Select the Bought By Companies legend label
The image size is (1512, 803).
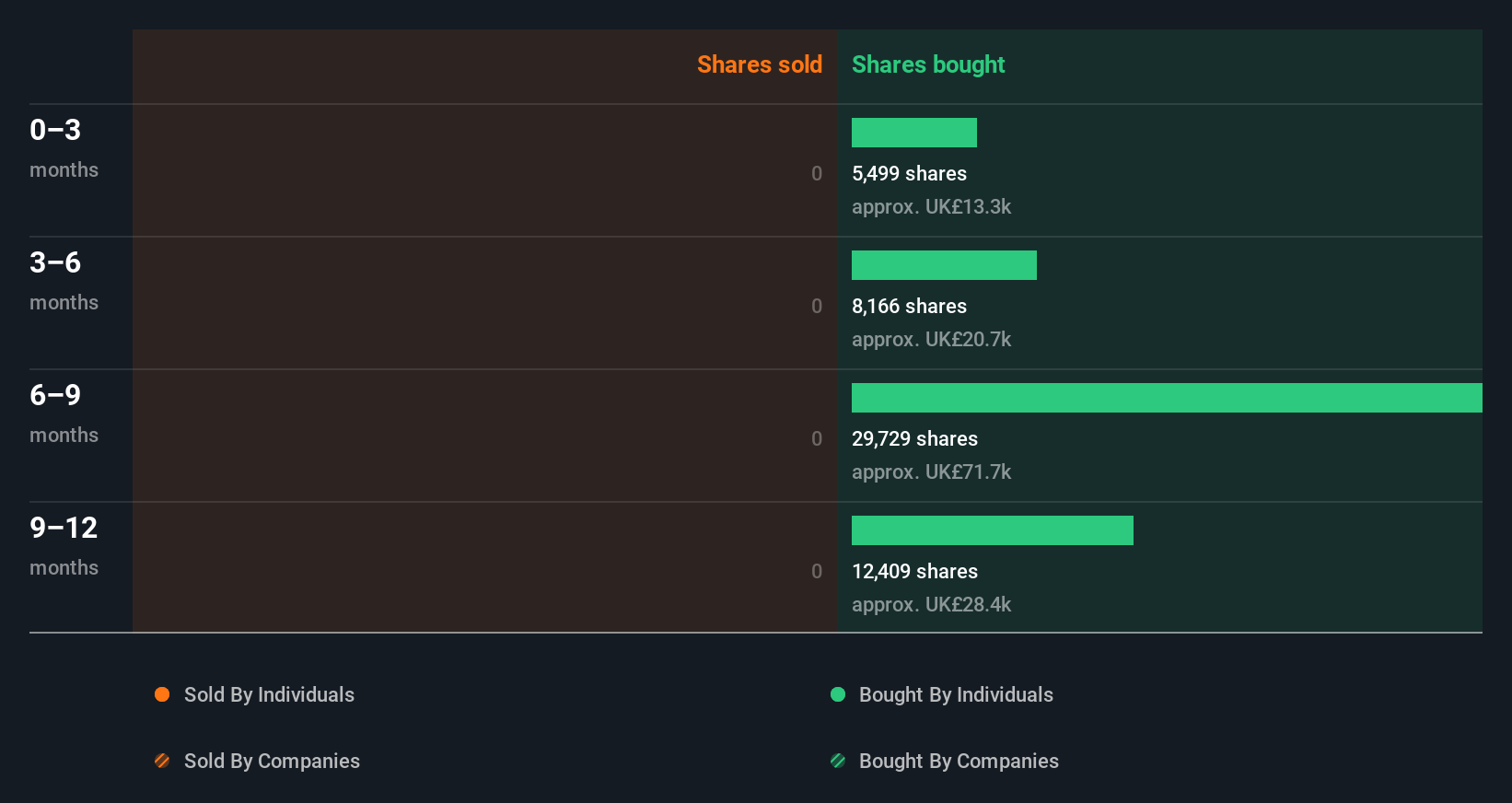(x=959, y=761)
